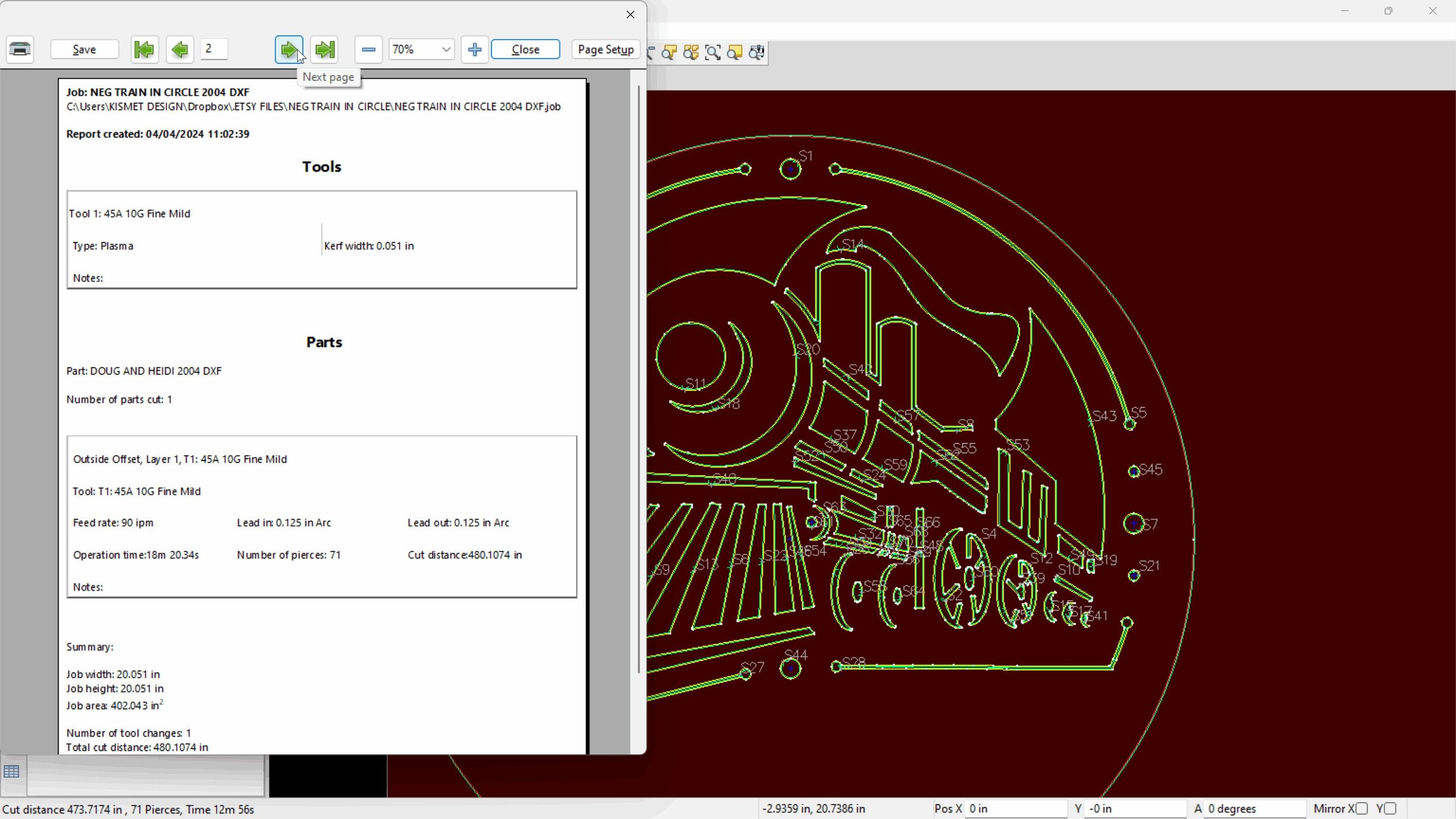Viewport: 1456px width, 819px height.
Task: Click the pierce point S7 circle
Action: coord(1134,524)
